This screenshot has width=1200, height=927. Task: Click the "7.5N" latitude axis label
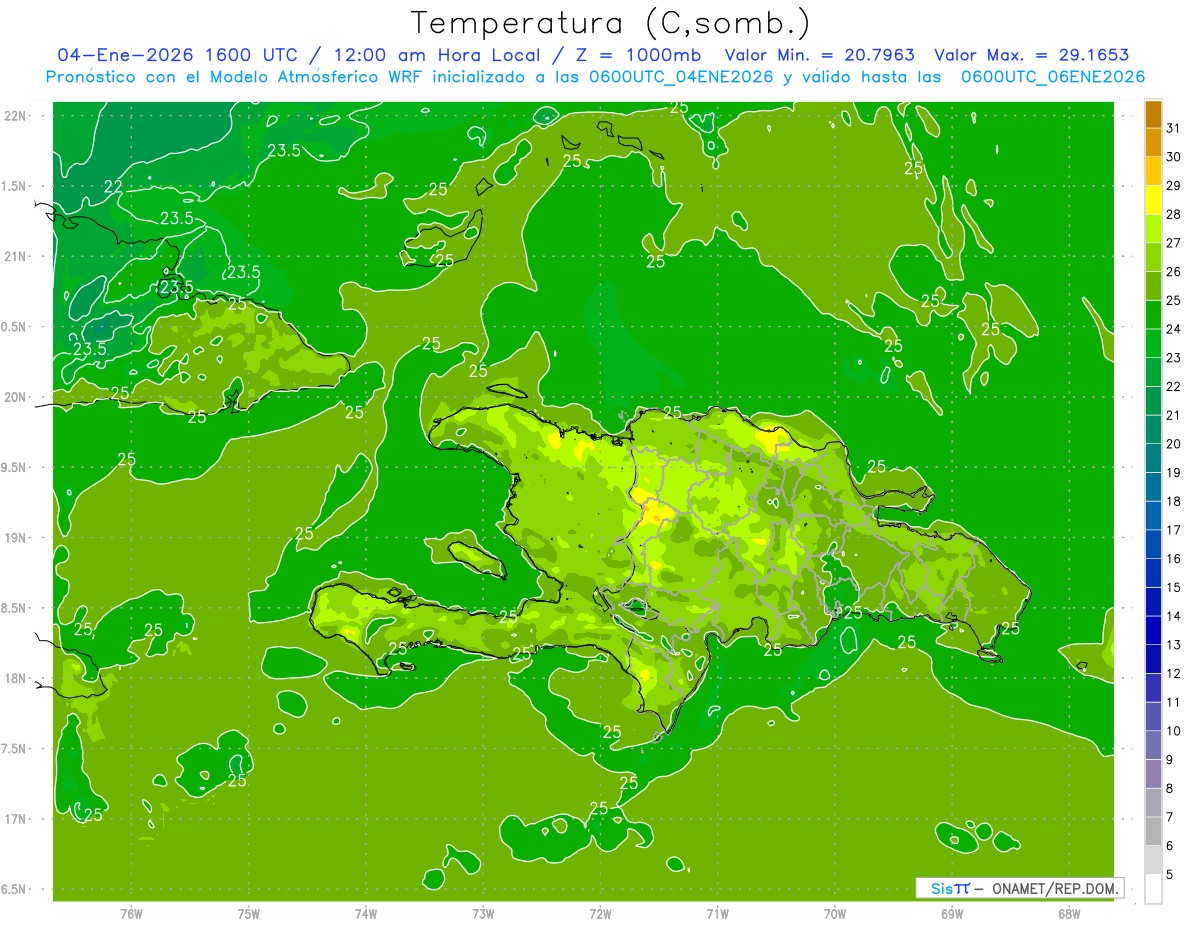tap(15, 749)
